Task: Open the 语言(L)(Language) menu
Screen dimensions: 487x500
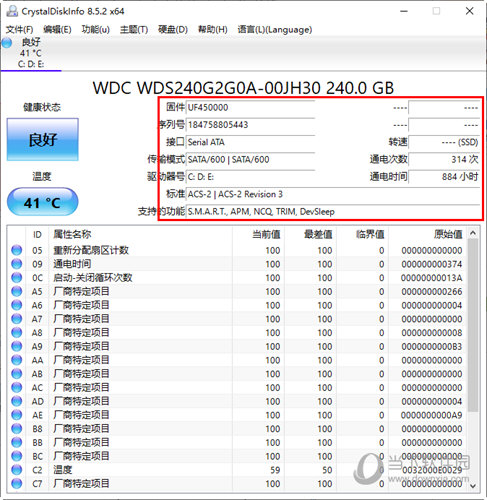Action: tap(275, 30)
